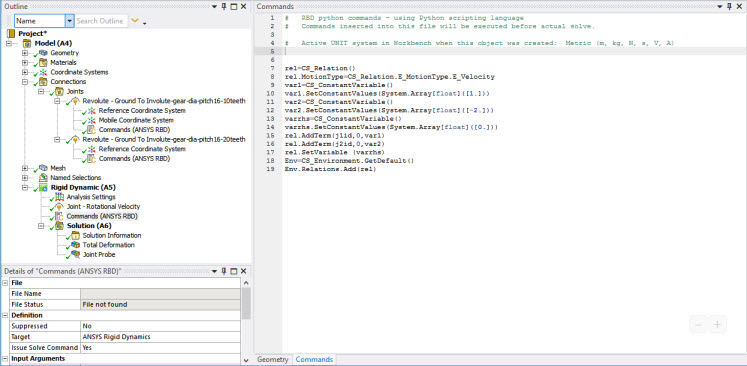Toggle the pin on the Commands panel
The image size is (747, 366).
(729, 6)
